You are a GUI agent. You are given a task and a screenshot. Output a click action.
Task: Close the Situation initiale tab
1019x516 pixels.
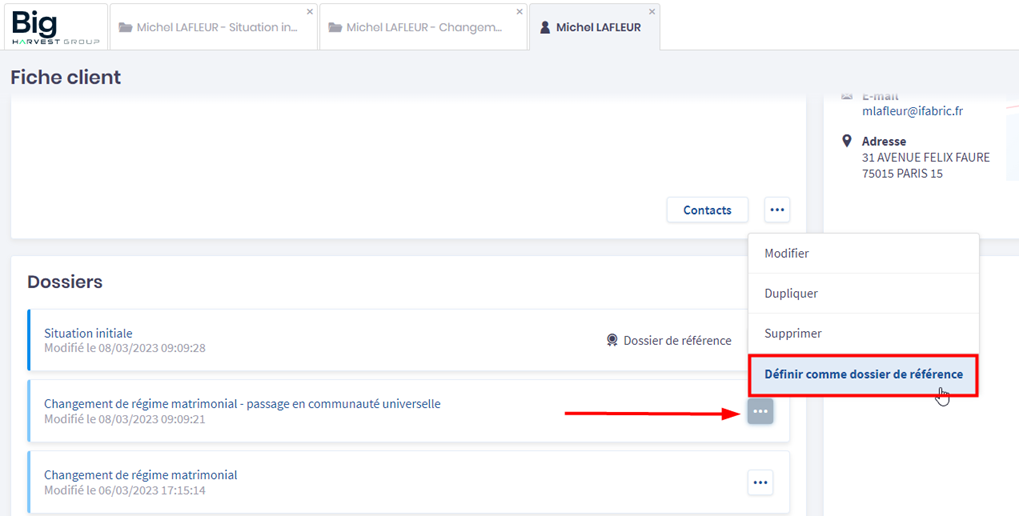click(x=309, y=12)
